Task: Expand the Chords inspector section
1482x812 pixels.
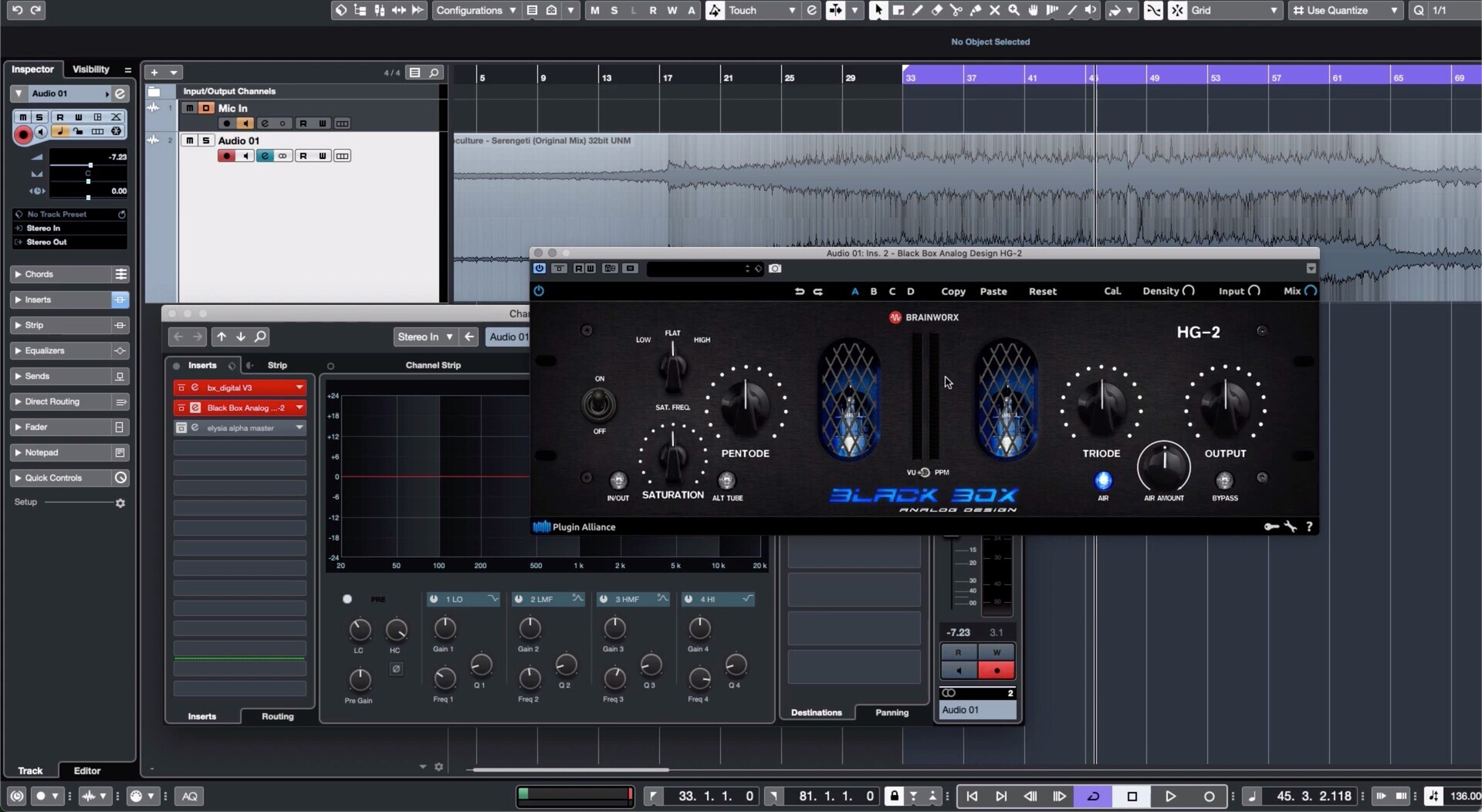Action: pos(62,274)
